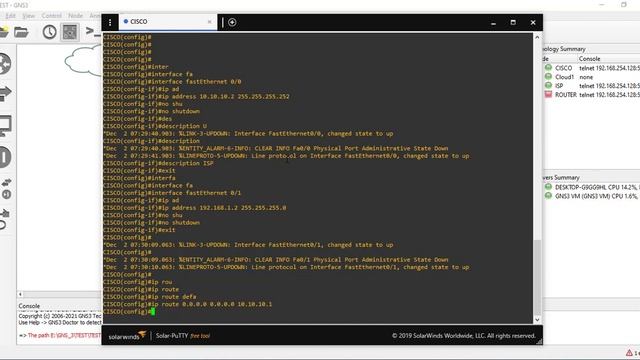
Task: Select ROUTER in the Topology Summary
Action: (566, 95)
